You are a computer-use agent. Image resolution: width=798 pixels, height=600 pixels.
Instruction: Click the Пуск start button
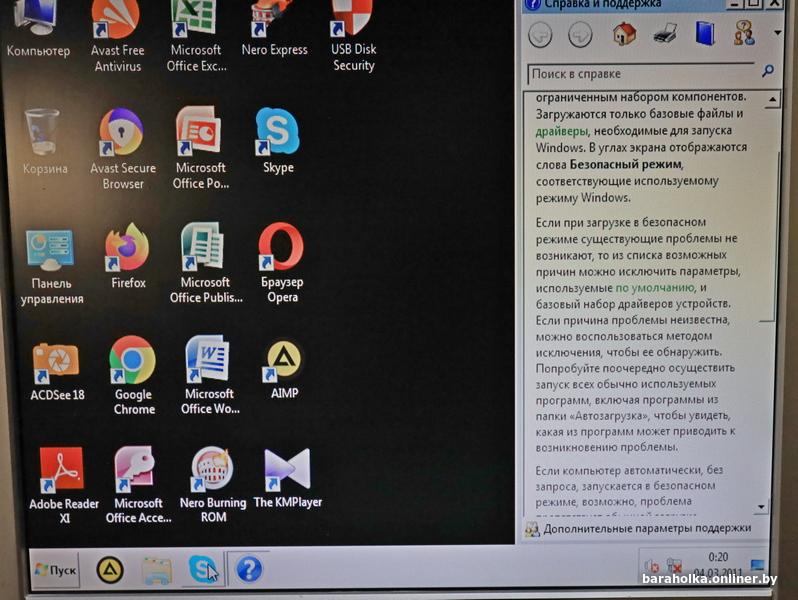(x=55, y=569)
